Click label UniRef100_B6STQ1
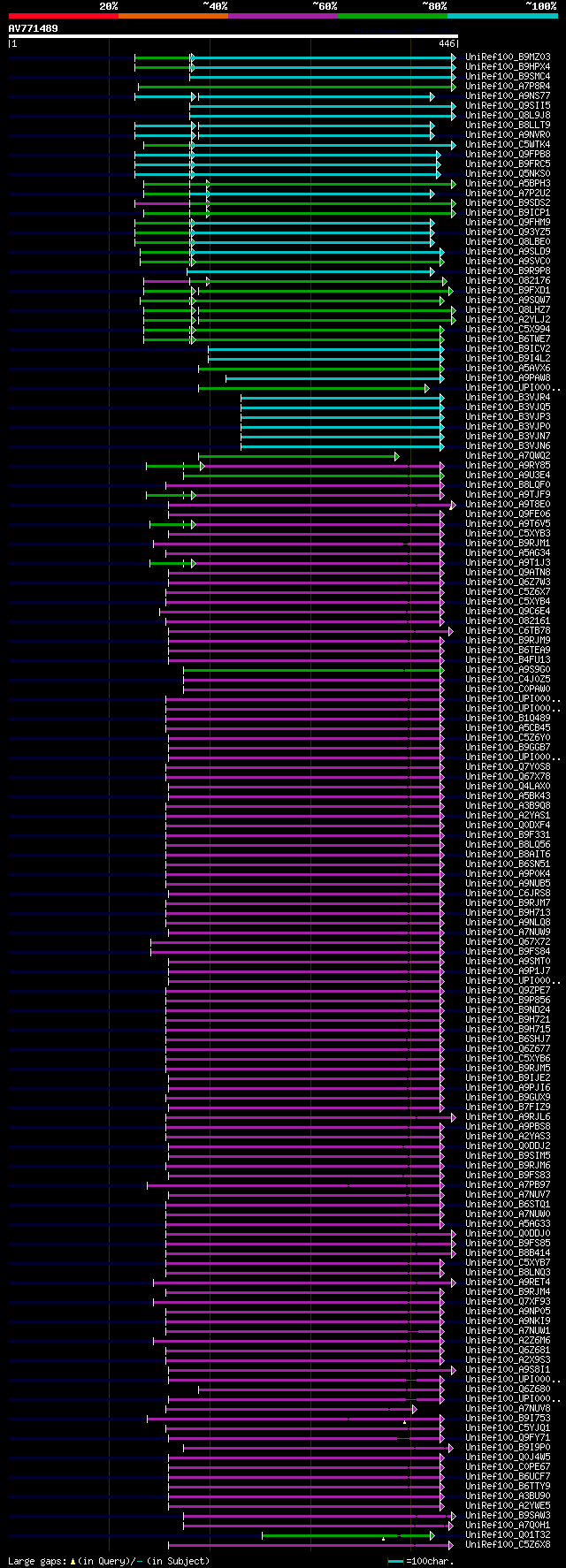Viewport: 566px width, 1568px height. tap(508, 1205)
